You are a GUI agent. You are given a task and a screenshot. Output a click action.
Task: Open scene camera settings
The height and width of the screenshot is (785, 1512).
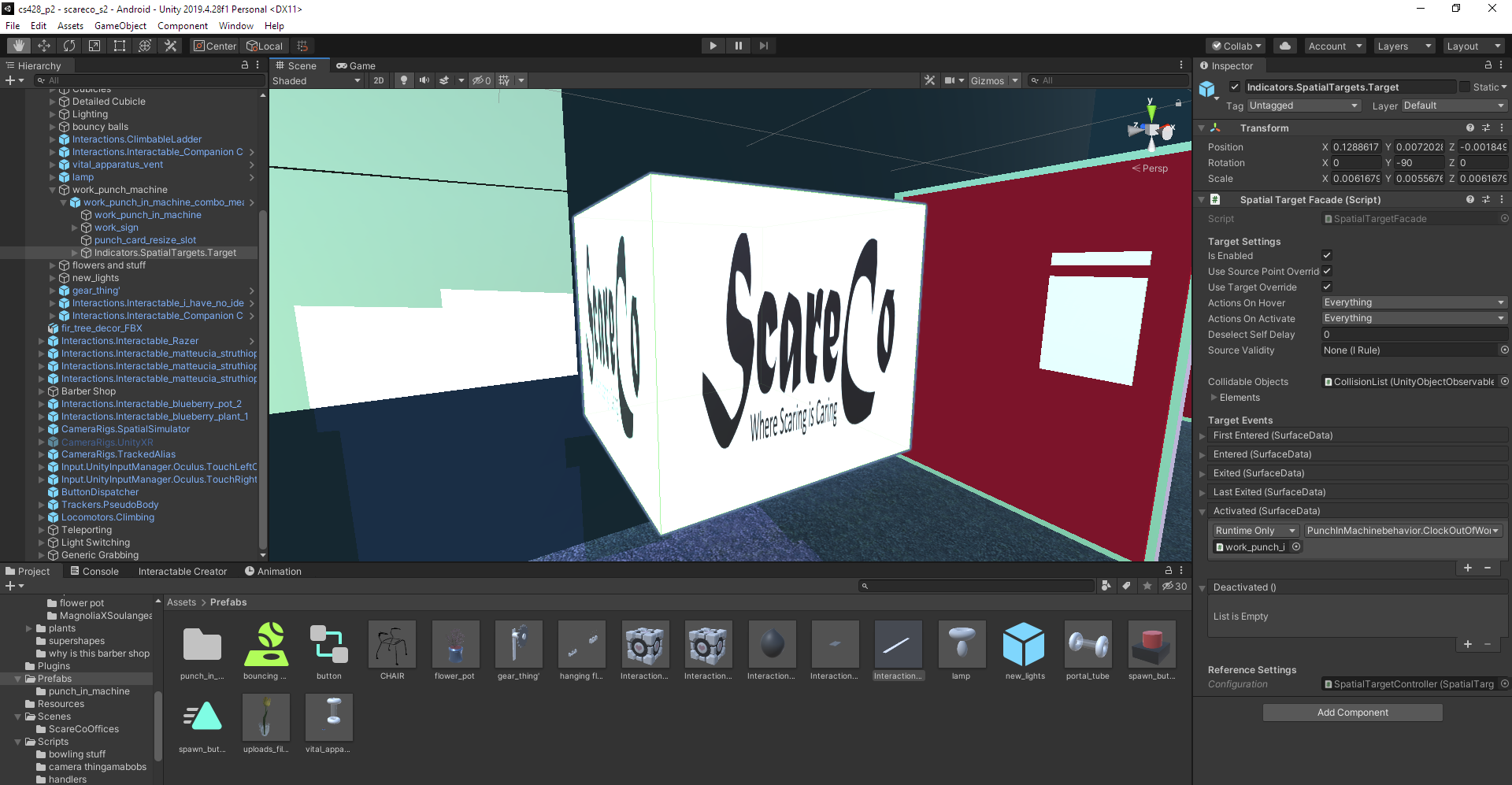pos(950,80)
